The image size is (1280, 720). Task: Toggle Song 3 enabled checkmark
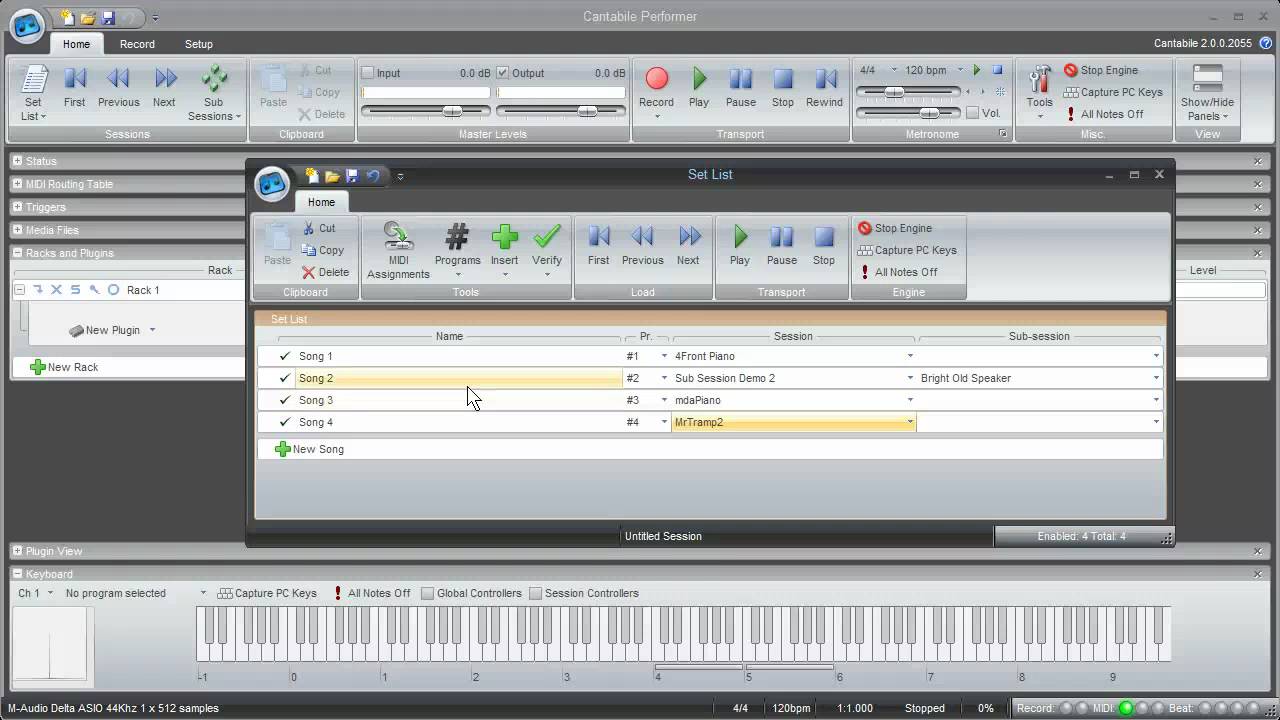coord(285,400)
